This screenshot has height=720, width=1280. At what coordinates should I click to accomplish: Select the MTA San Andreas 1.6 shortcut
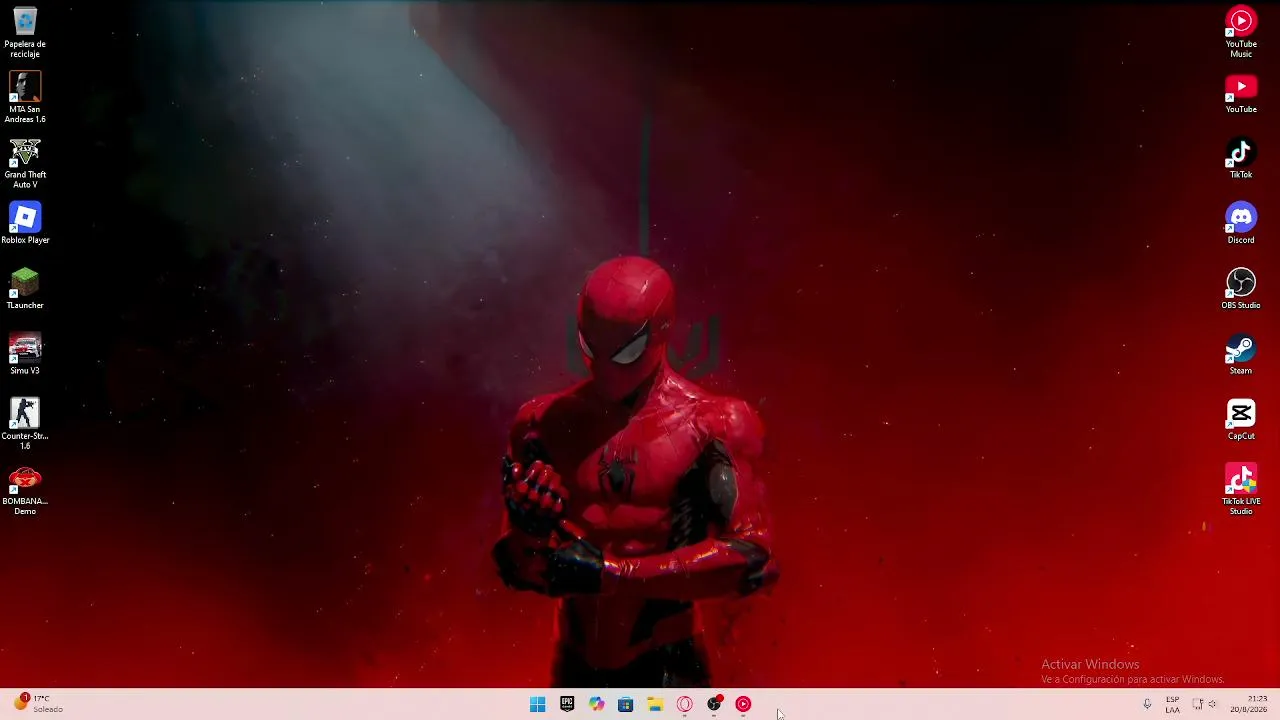pyautogui.click(x=25, y=98)
